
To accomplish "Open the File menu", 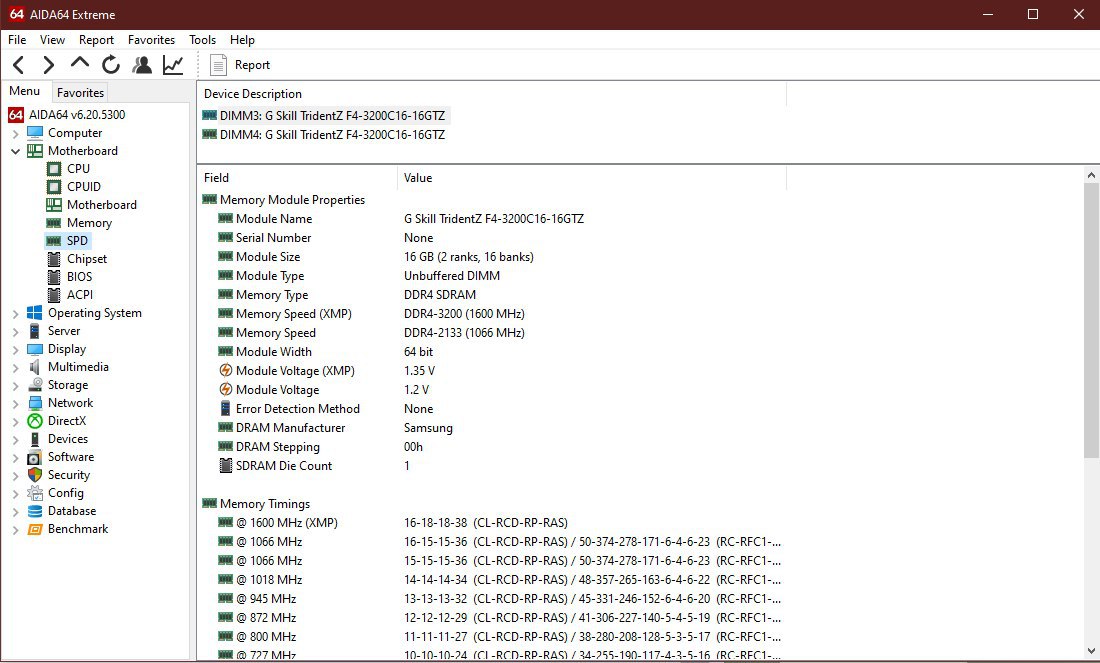I will (17, 40).
